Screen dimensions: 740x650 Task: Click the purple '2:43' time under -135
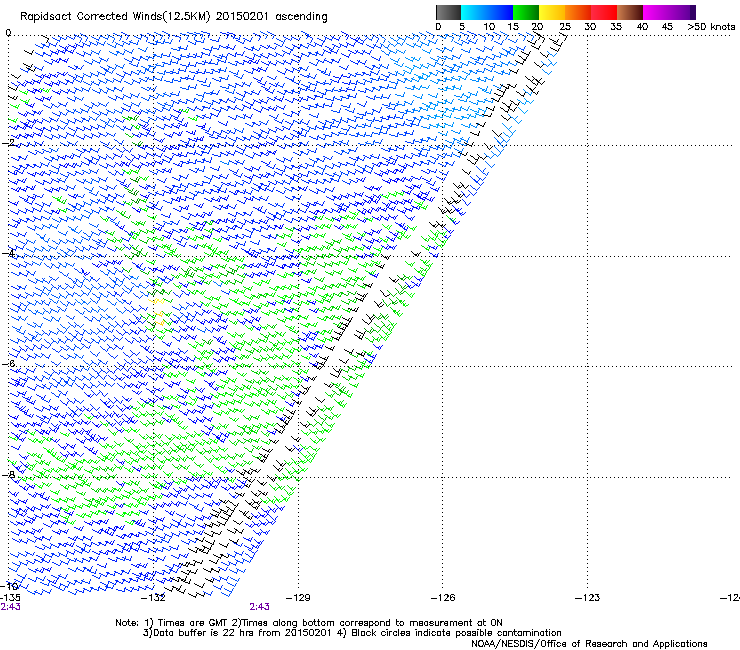coord(10,607)
